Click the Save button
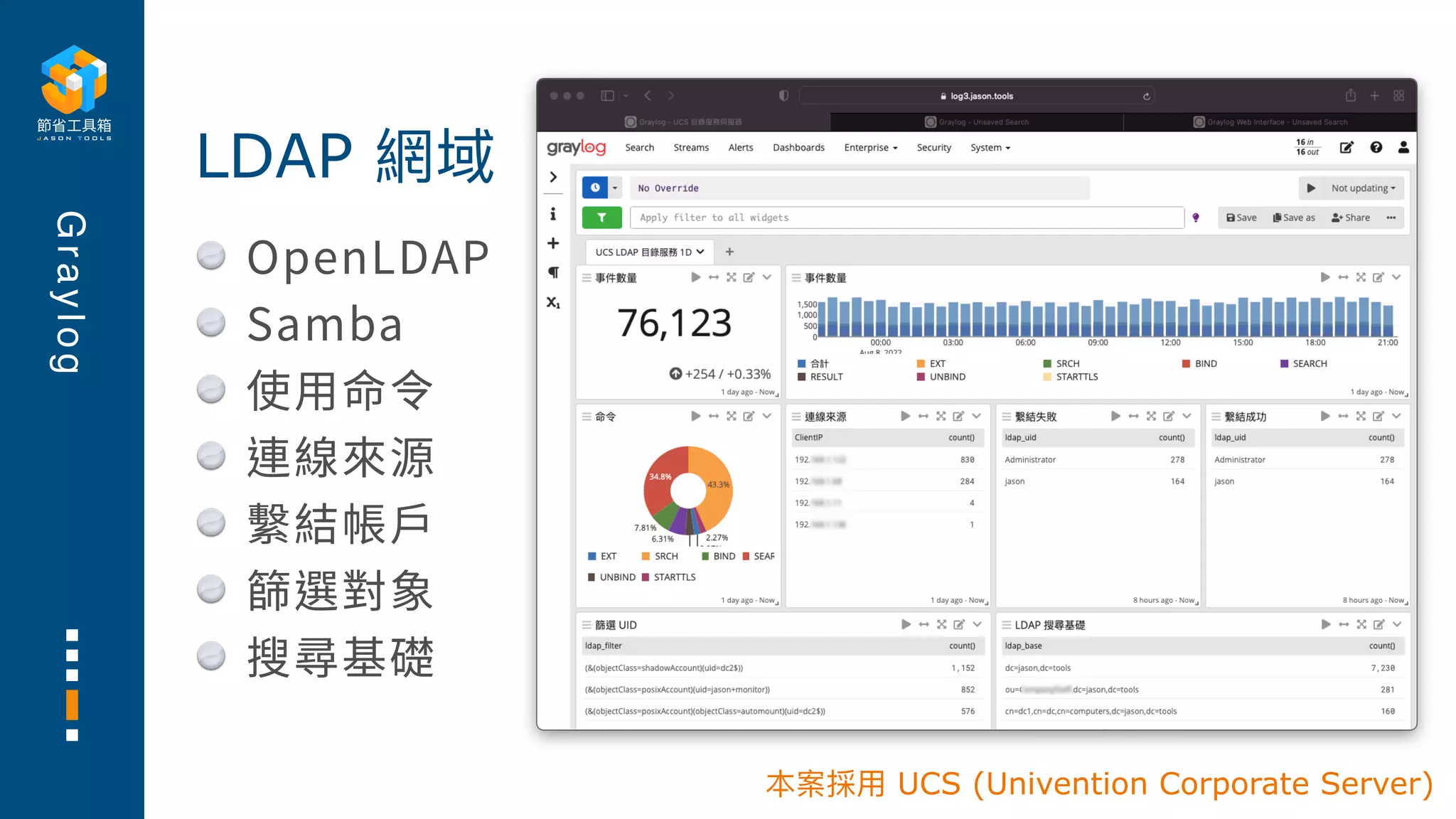1456x819 pixels. [x=1241, y=218]
